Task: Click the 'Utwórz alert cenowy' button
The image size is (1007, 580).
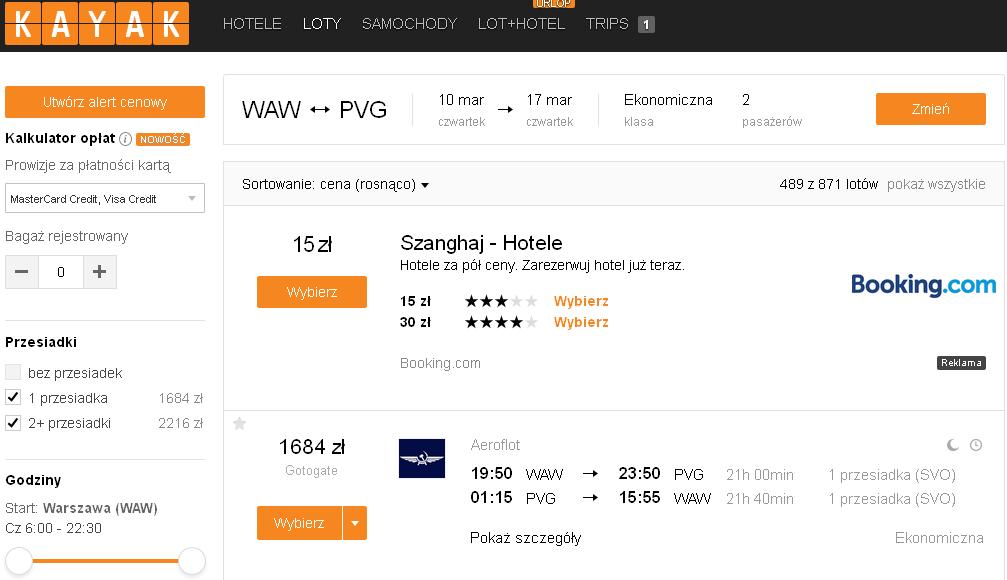Action: [x=105, y=102]
